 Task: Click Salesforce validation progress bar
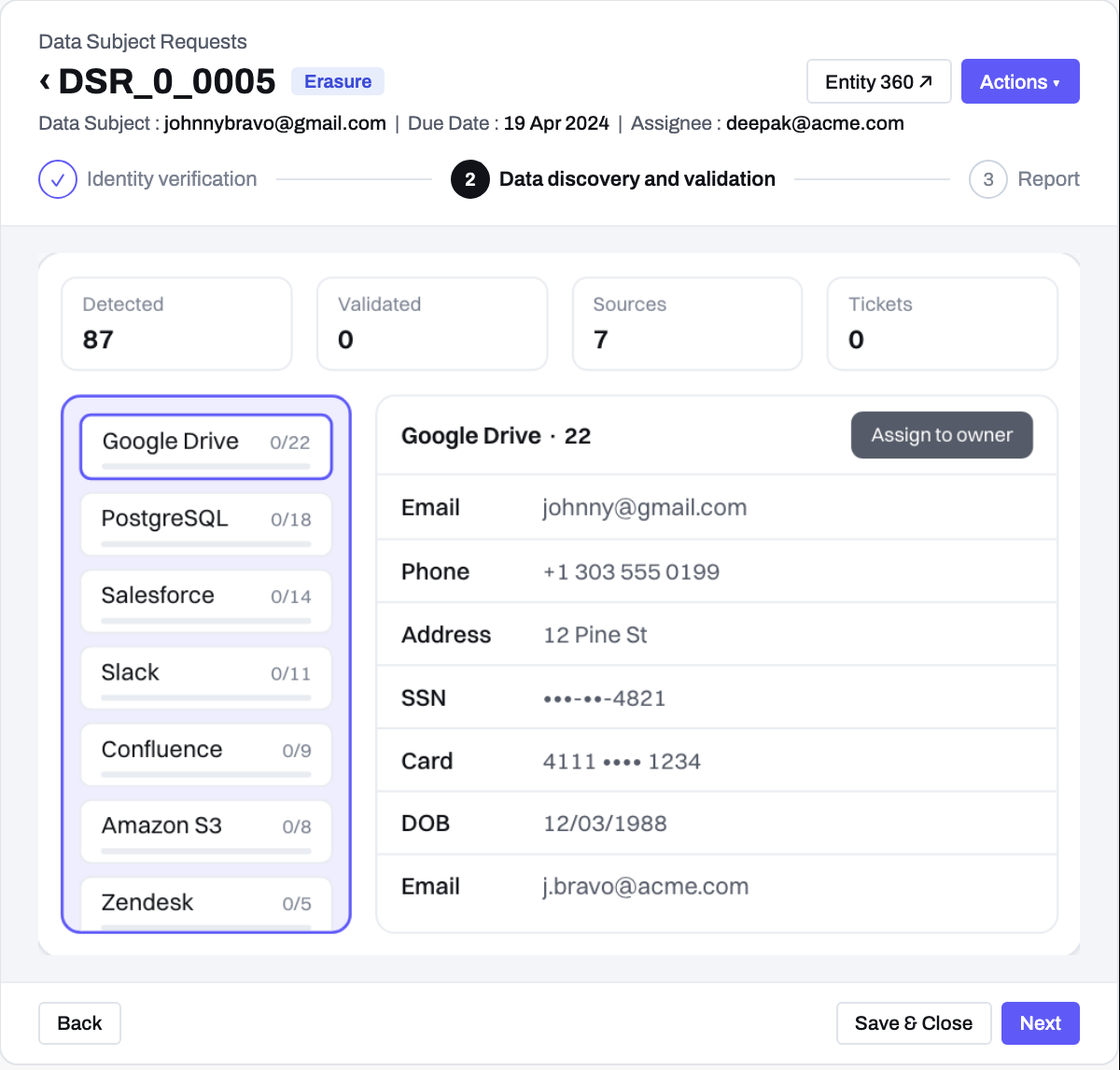coord(206,619)
